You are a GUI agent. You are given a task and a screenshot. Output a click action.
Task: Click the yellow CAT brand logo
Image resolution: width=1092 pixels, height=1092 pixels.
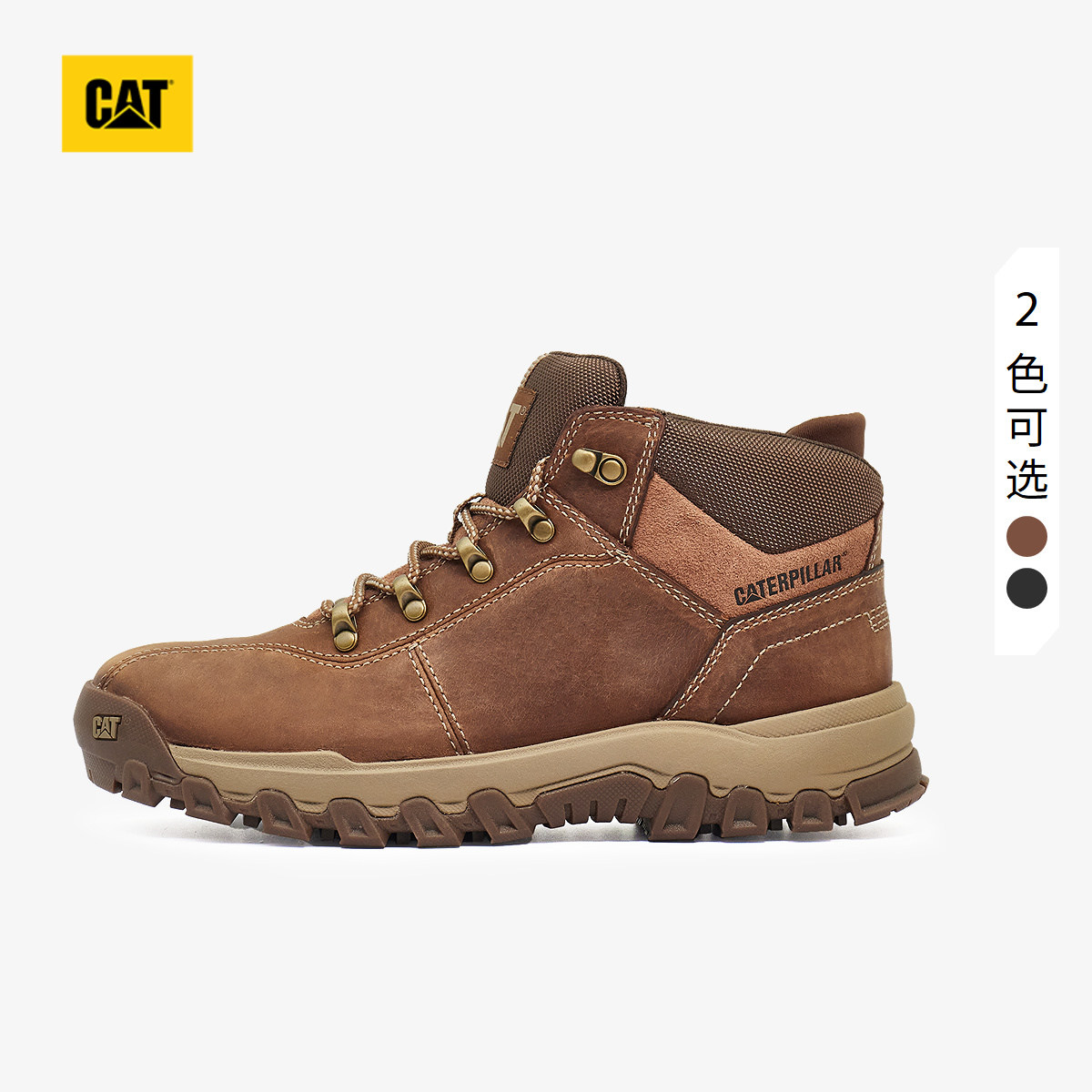point(127,103)
